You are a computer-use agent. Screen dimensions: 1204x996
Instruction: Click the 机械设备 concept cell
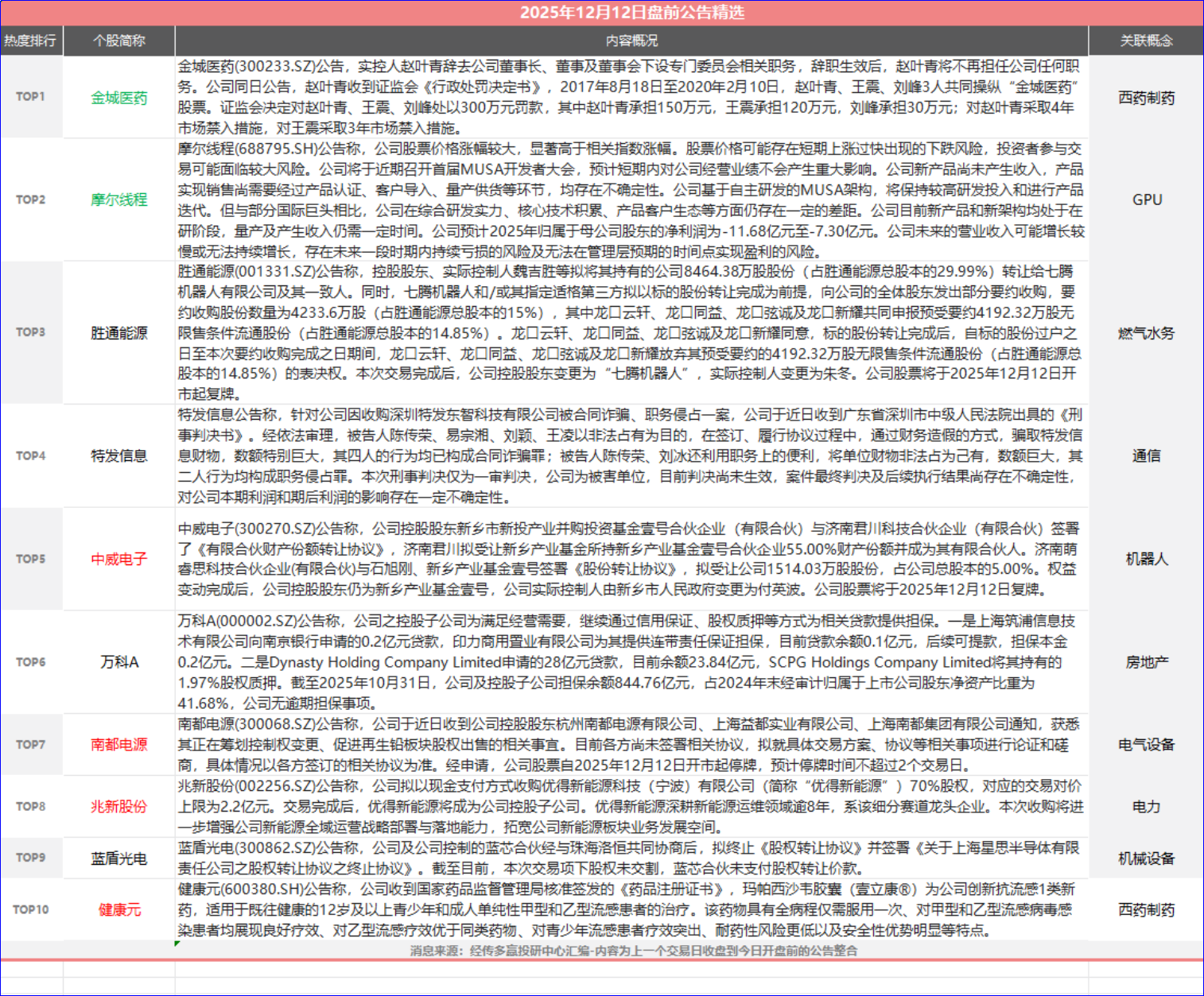click(1147, 858)
